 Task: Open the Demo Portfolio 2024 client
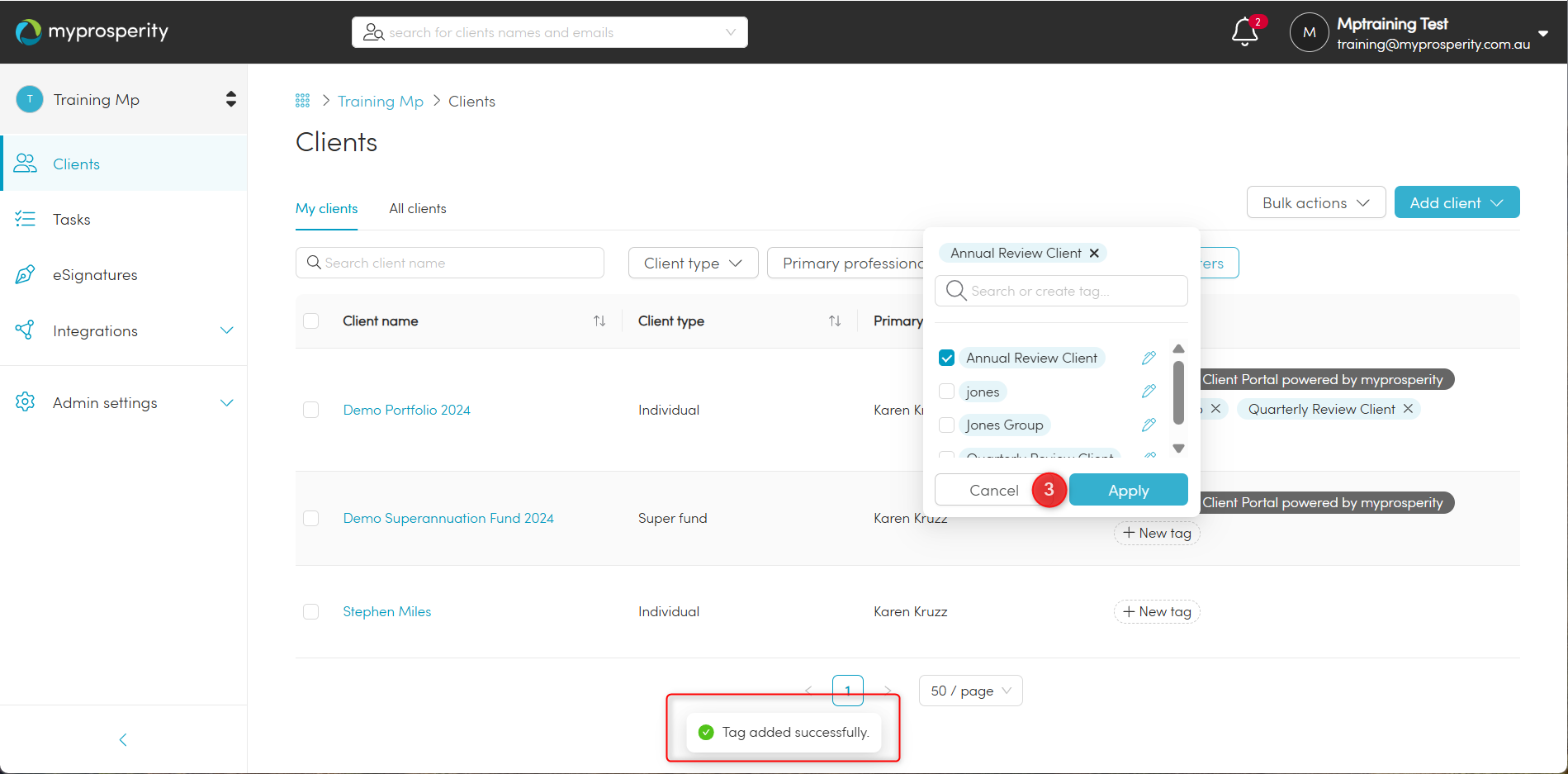406,410
